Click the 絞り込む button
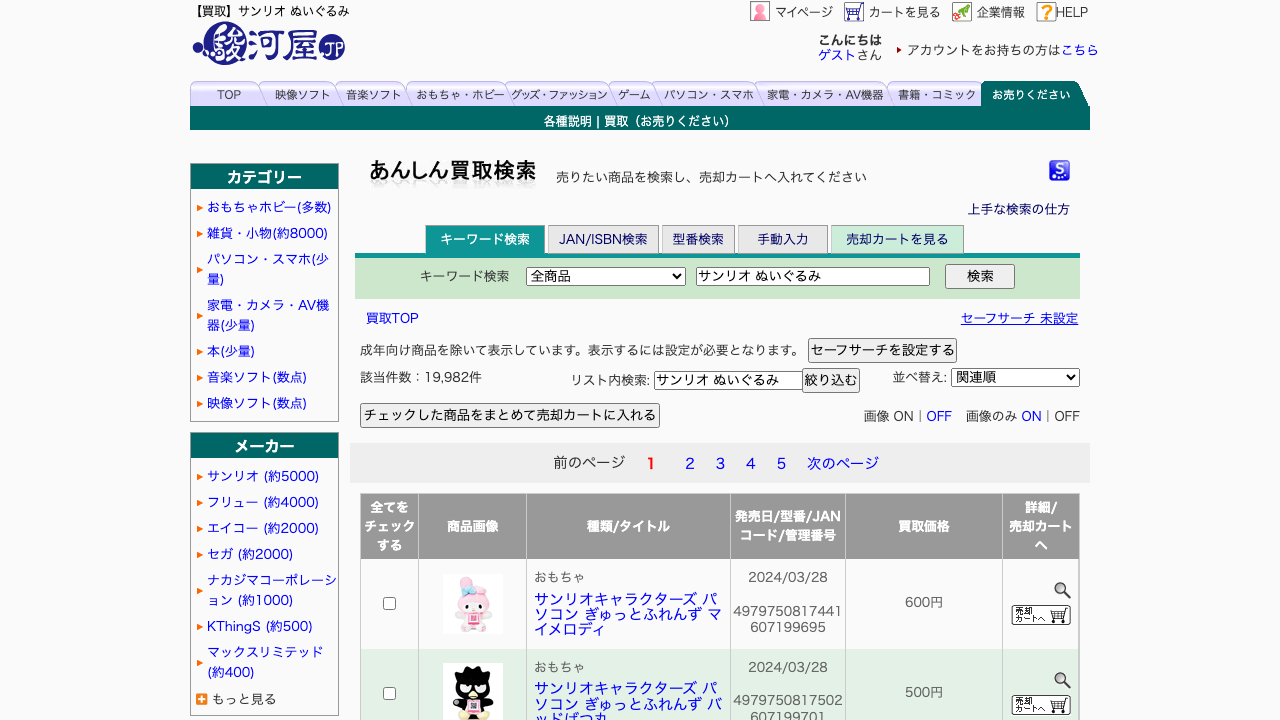1280x720 pixels. pyautogui.click(x=831, y=380)
